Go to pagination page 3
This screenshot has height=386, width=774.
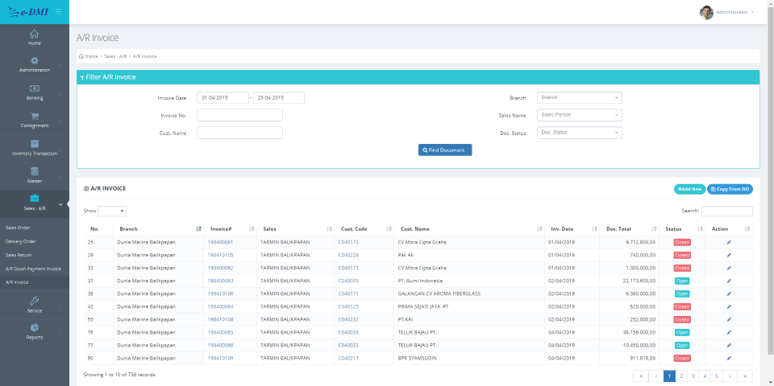693,376
